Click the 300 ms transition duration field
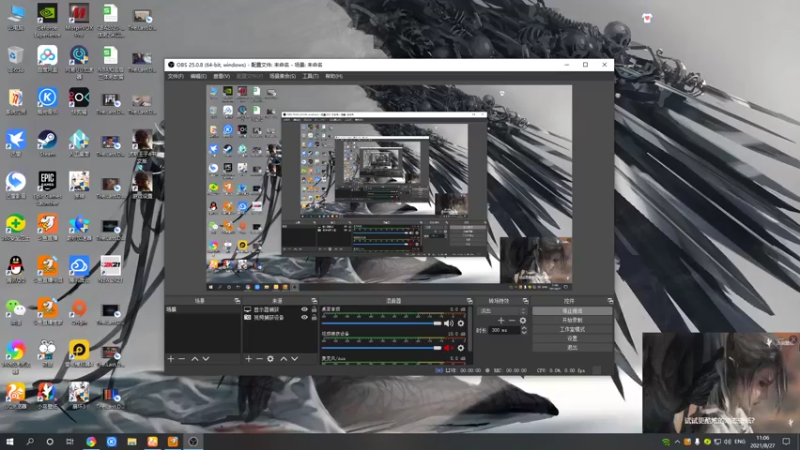800x450 pixels. tap(505, 330)
